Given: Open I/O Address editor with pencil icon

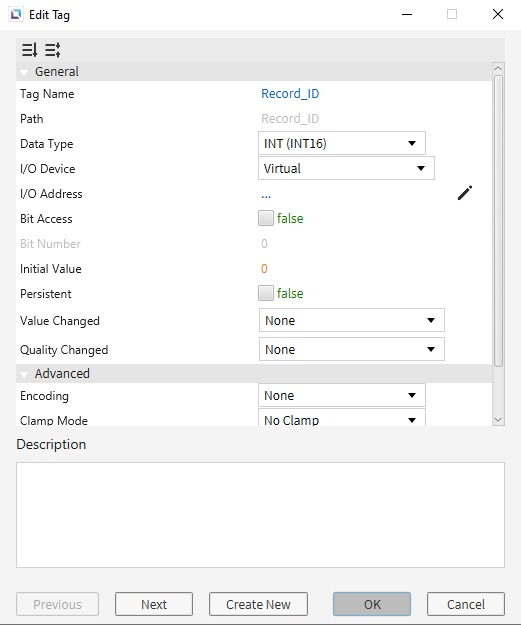Looking at the screenshot, I should 465,193.
